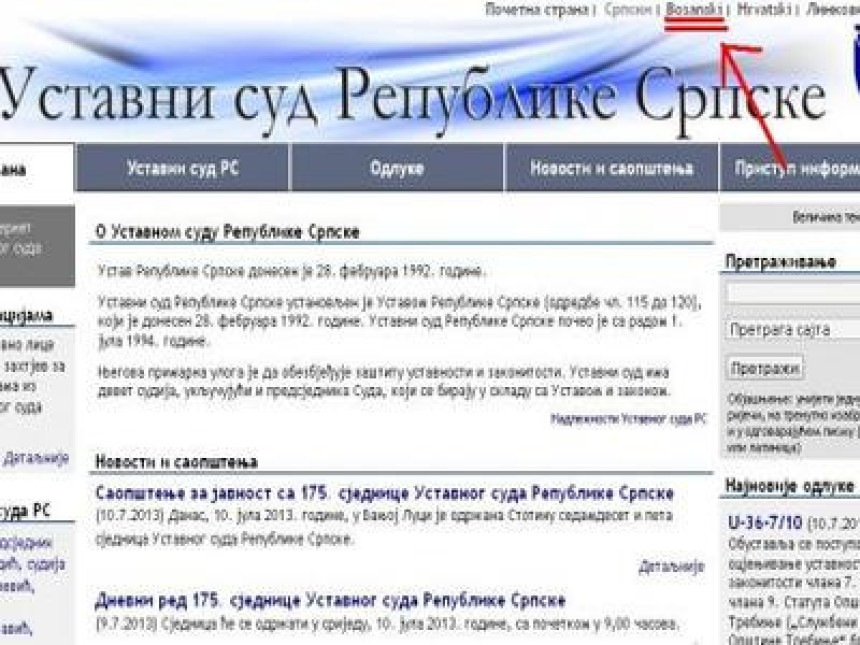Open the Почетна страна top link

coord(536,10)
